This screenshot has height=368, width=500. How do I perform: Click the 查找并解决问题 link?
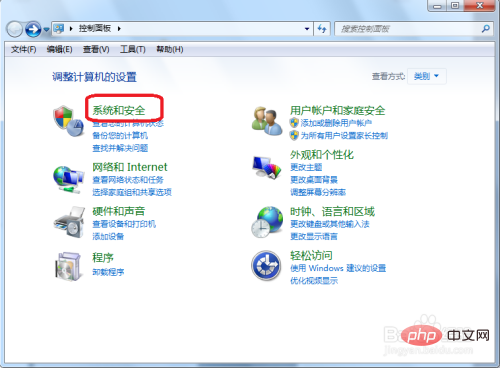tap(120, 148)
